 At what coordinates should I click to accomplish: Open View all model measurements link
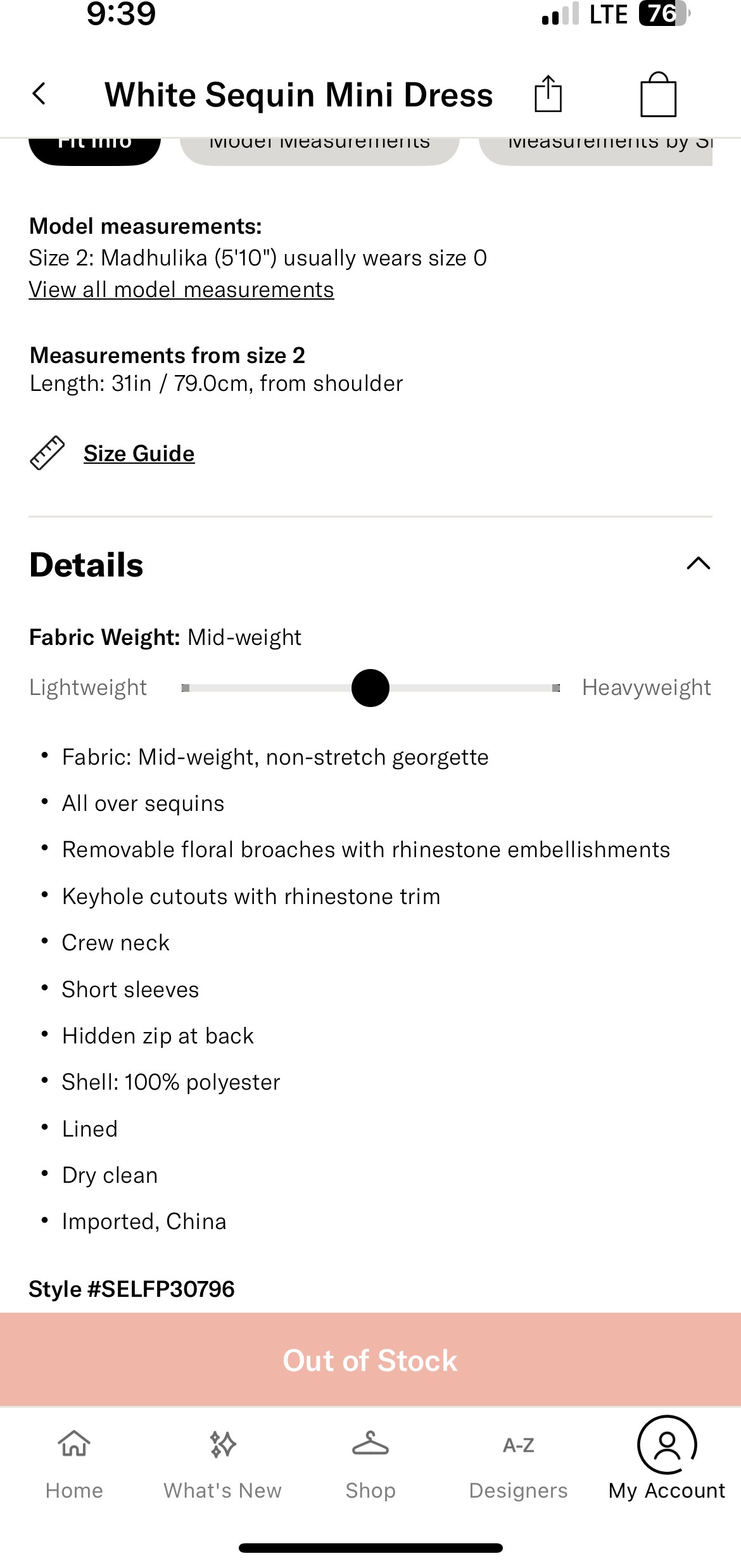(181, 290)
